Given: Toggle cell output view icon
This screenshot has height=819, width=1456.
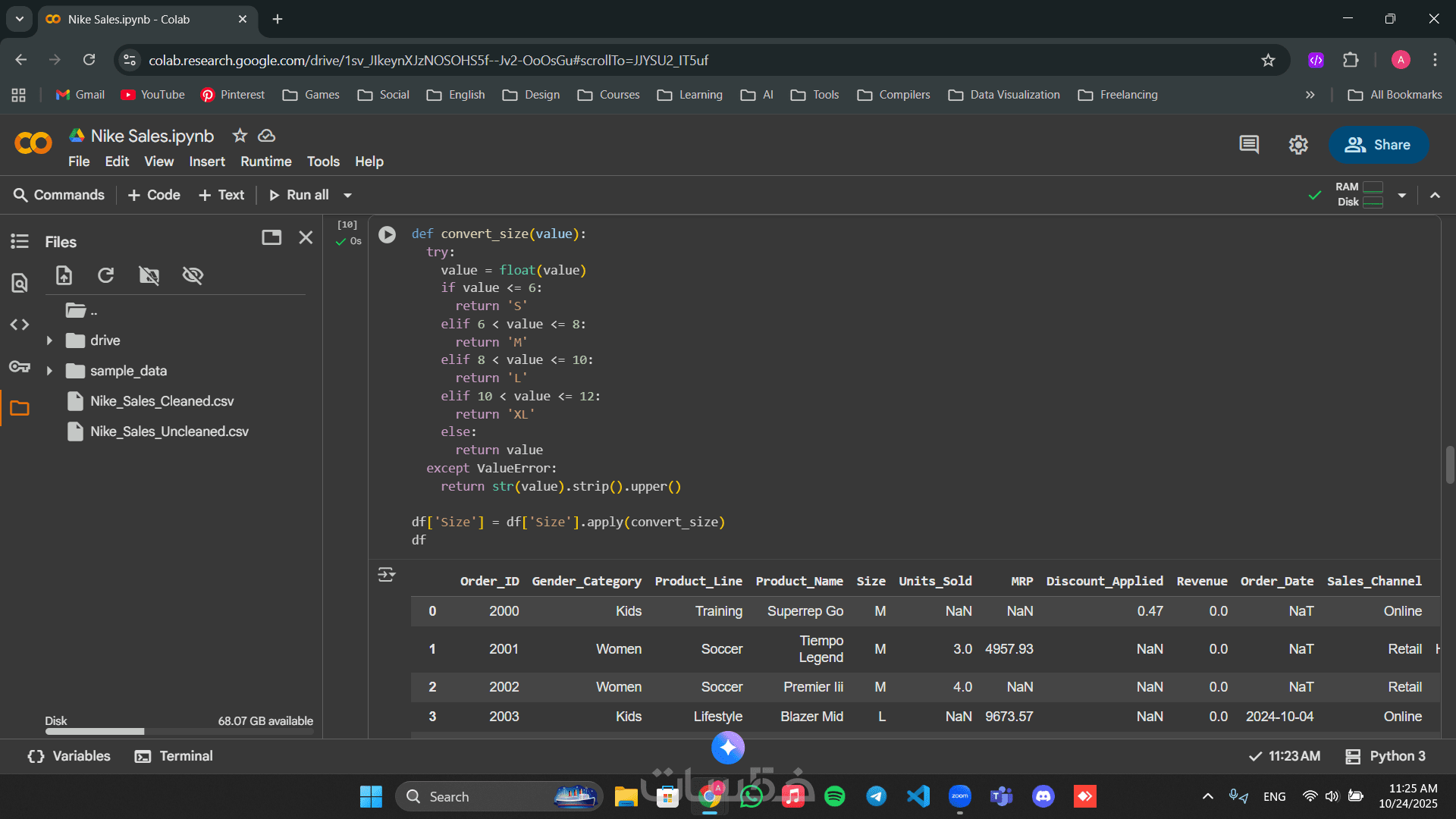Looking at the screenshot, I should (387, 575).
